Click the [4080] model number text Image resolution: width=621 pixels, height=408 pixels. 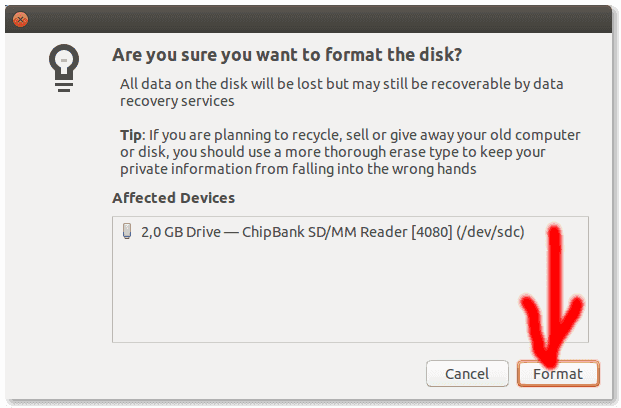(432, 232)
